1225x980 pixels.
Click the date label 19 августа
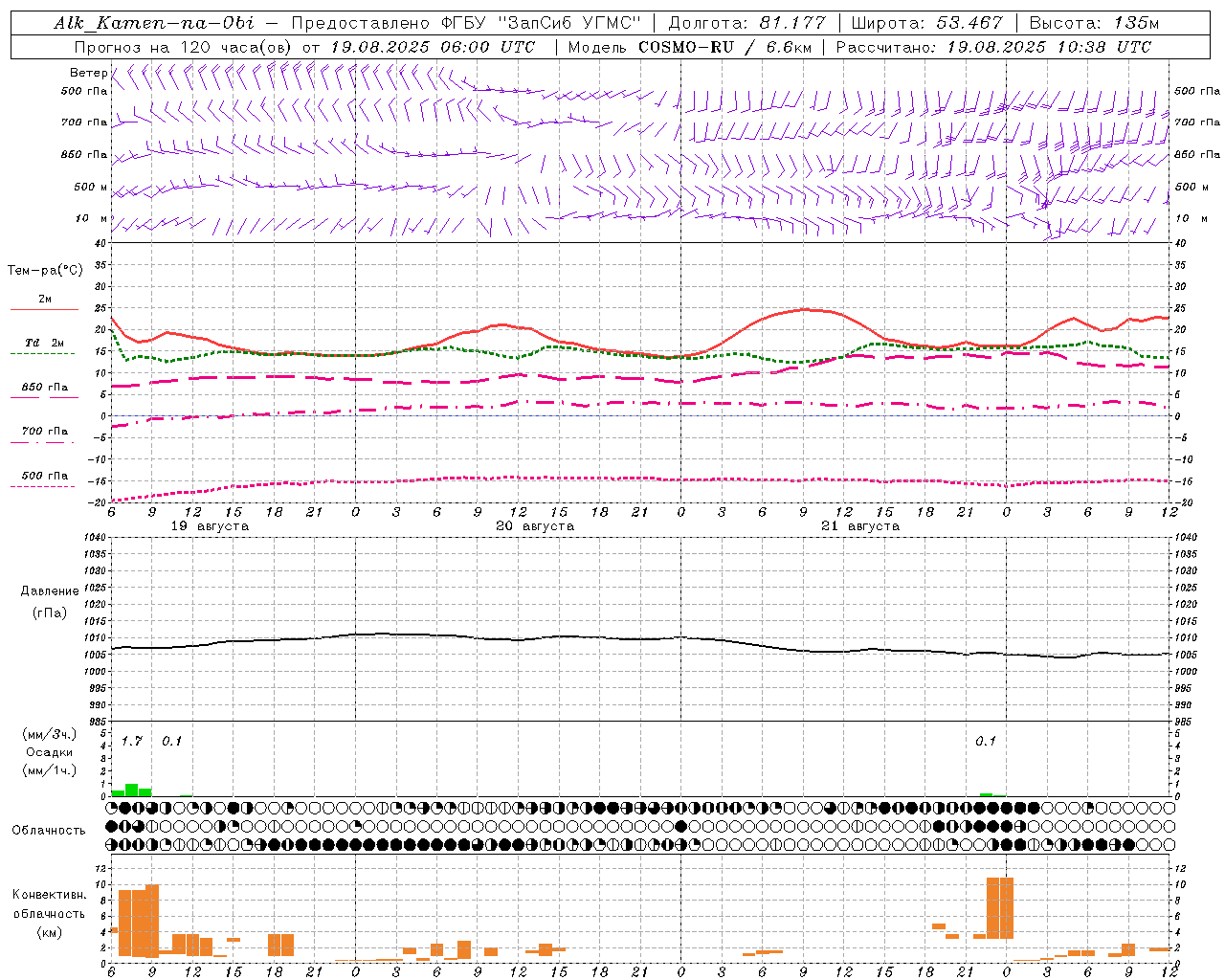tap(210, 526)
